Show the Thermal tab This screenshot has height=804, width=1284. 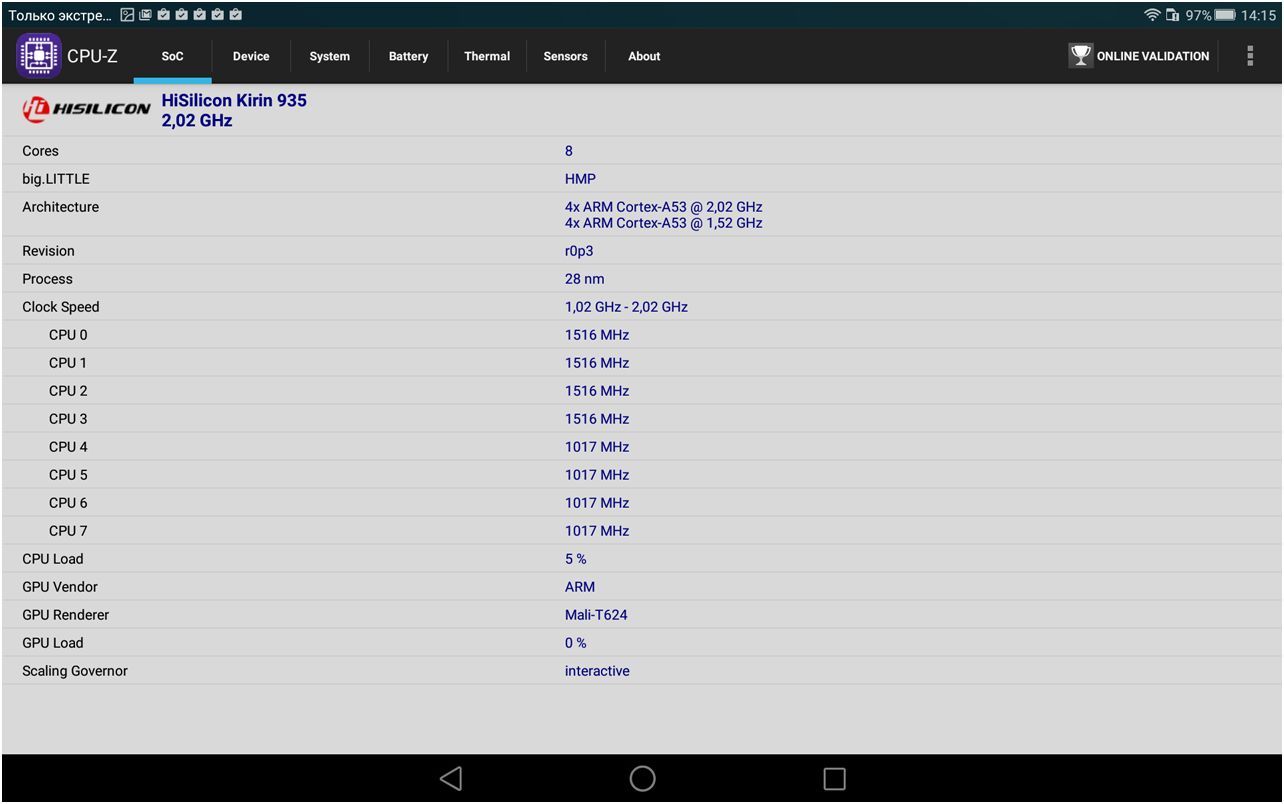[487, 56]
